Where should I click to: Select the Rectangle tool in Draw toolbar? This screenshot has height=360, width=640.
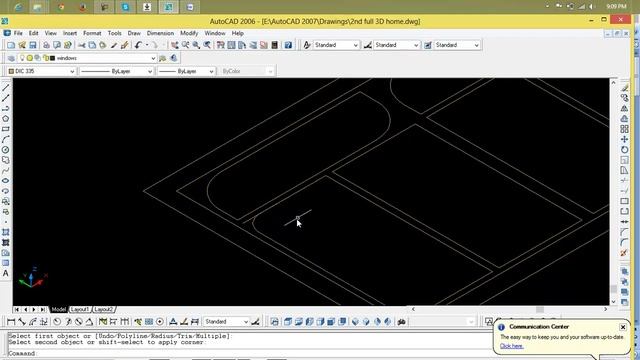click(x=6, y=129)
